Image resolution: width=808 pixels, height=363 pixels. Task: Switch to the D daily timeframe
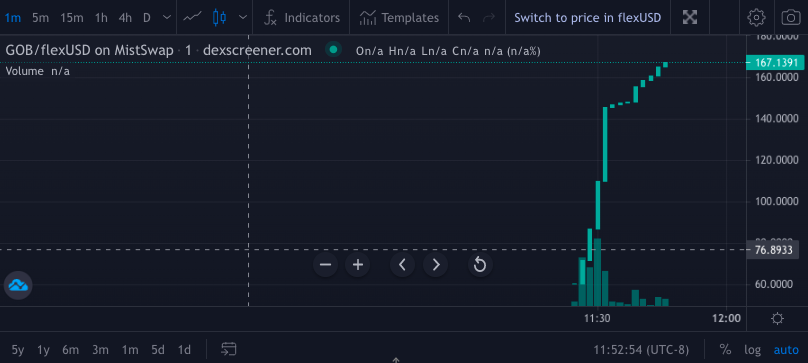(147, 18)
